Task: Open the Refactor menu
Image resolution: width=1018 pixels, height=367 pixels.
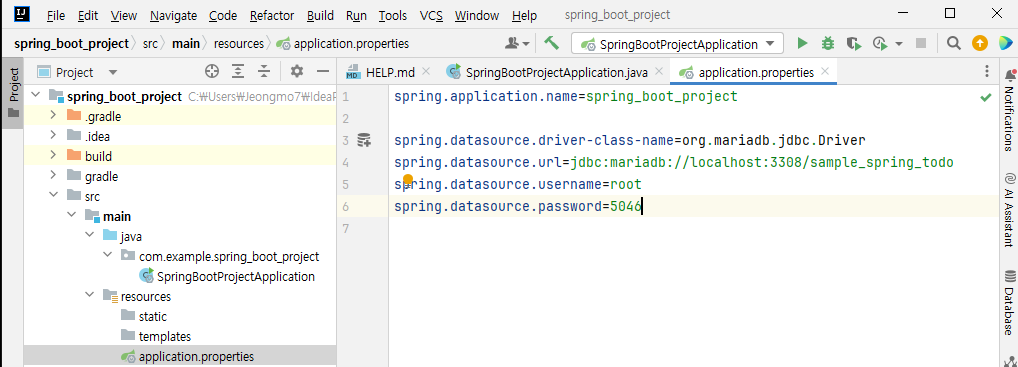Action: click(x=272, y=15)
